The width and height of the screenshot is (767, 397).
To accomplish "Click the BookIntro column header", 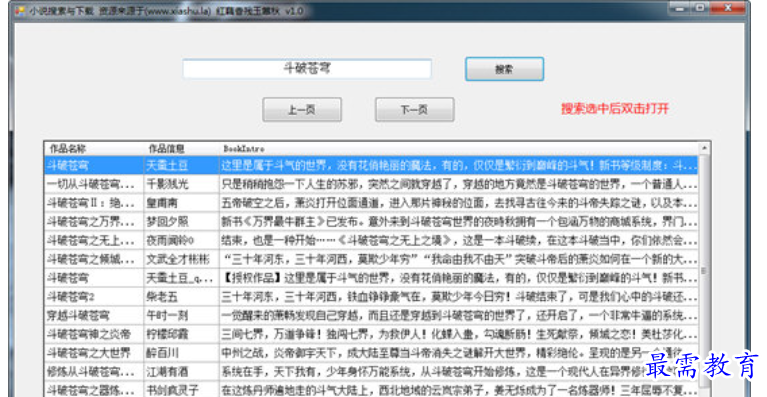I will pos(459,149).
